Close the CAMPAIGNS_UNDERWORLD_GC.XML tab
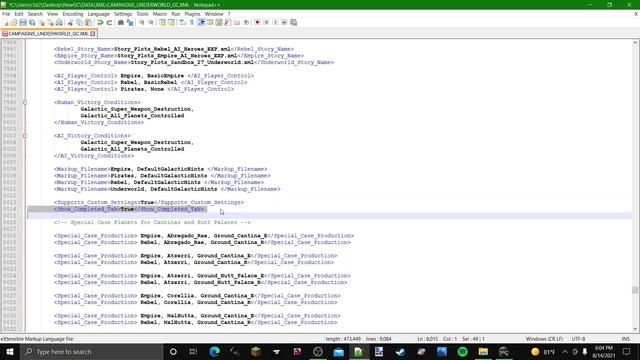This screenshot has height=360, width=640. point(93,33)
